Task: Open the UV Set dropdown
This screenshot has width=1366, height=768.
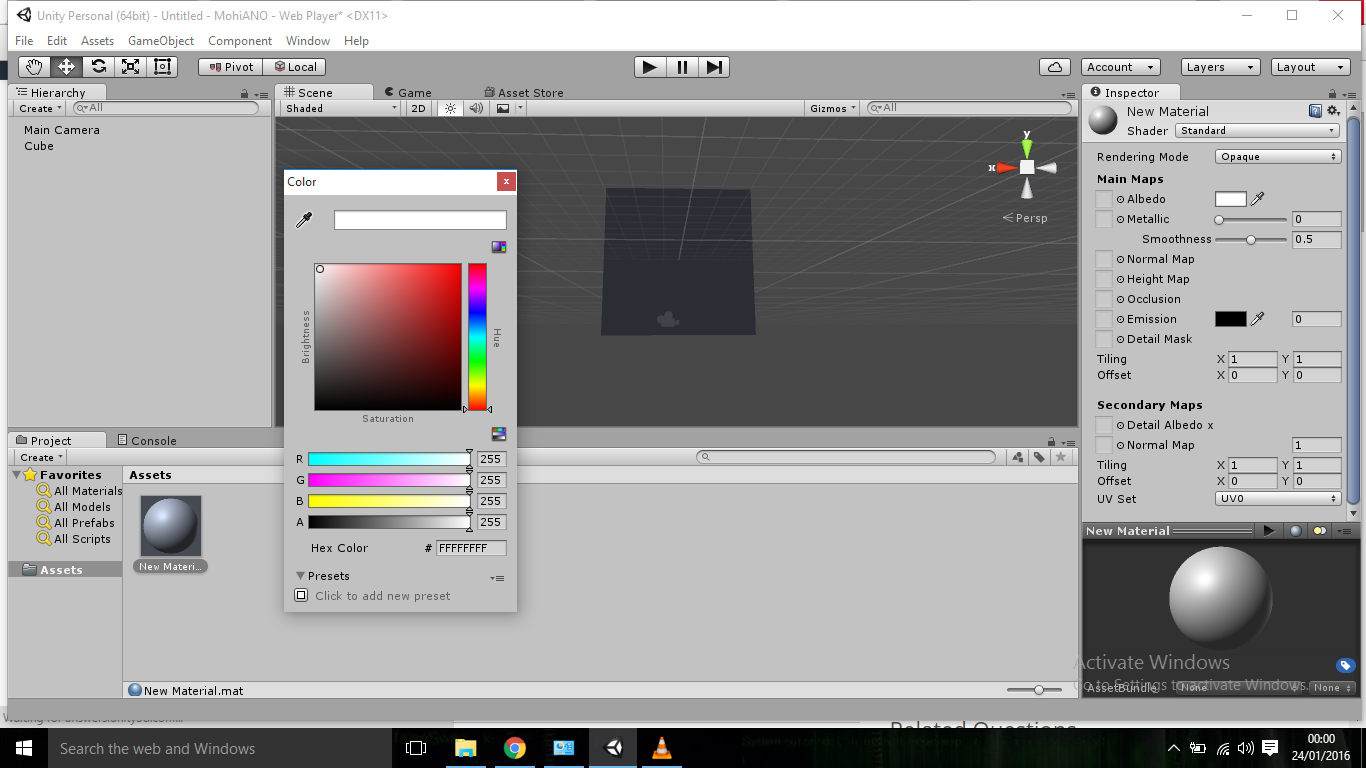Action: [1278, 499]
